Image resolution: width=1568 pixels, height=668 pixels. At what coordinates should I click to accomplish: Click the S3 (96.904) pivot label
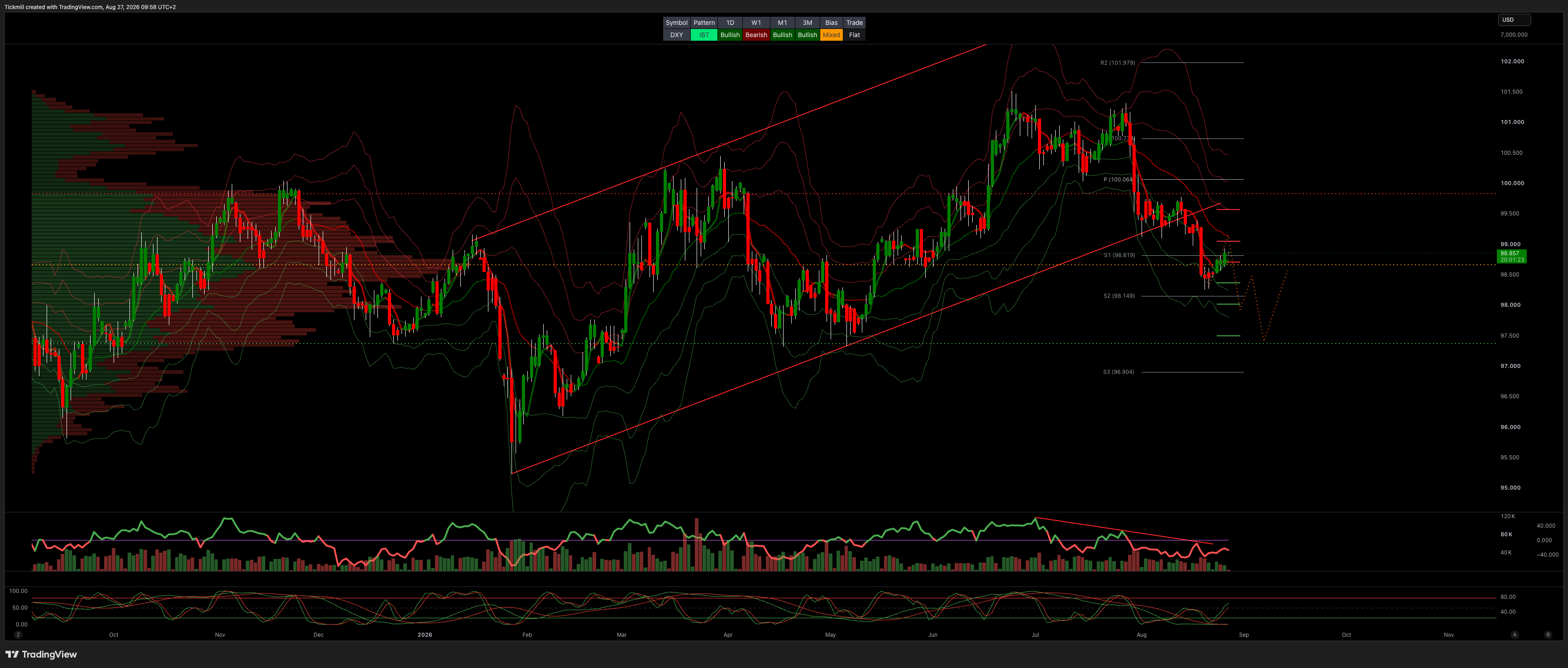click(x=1119, y=372)
